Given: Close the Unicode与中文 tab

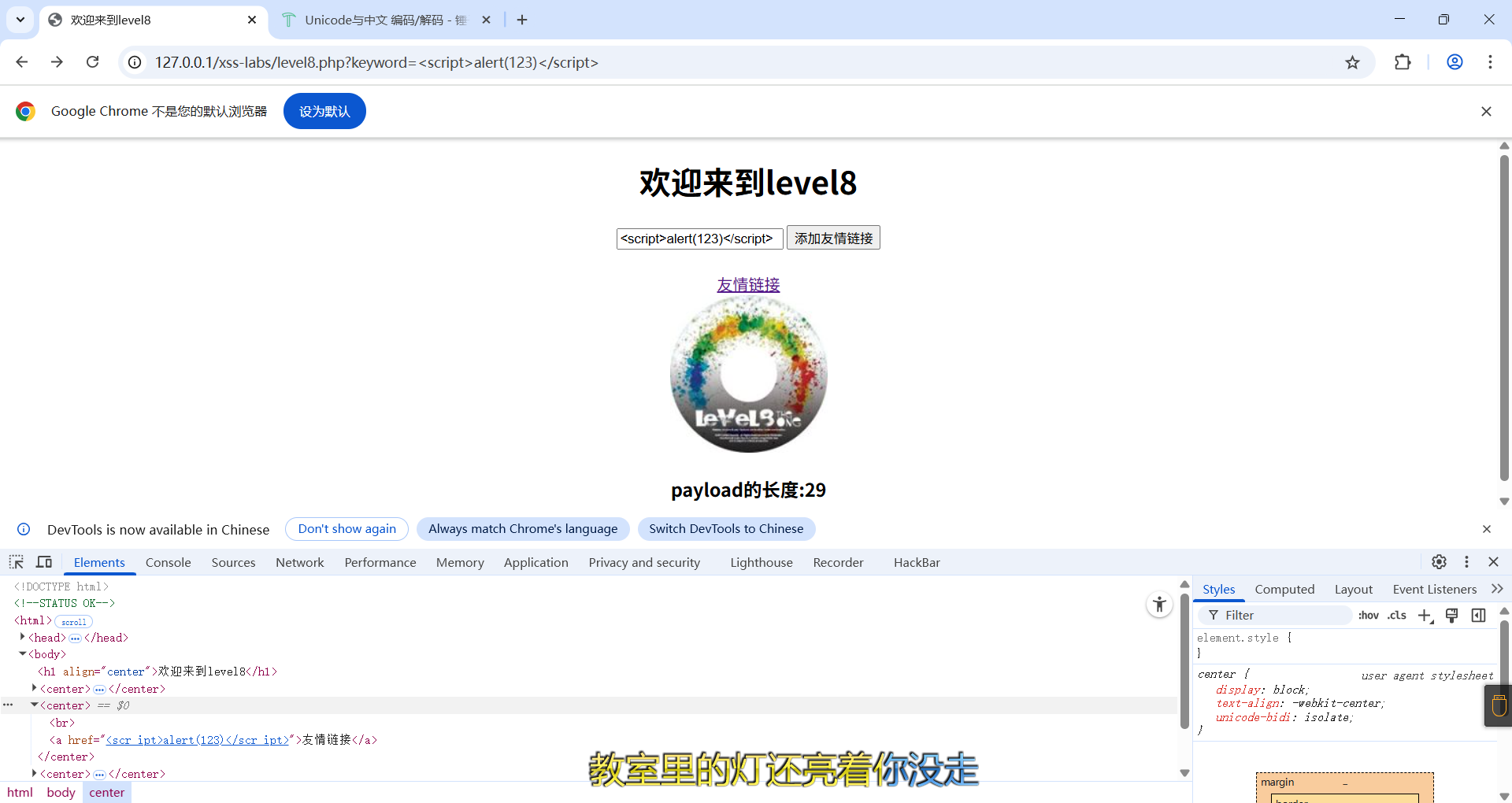Looking at the screenshot, I should point(487,20).
